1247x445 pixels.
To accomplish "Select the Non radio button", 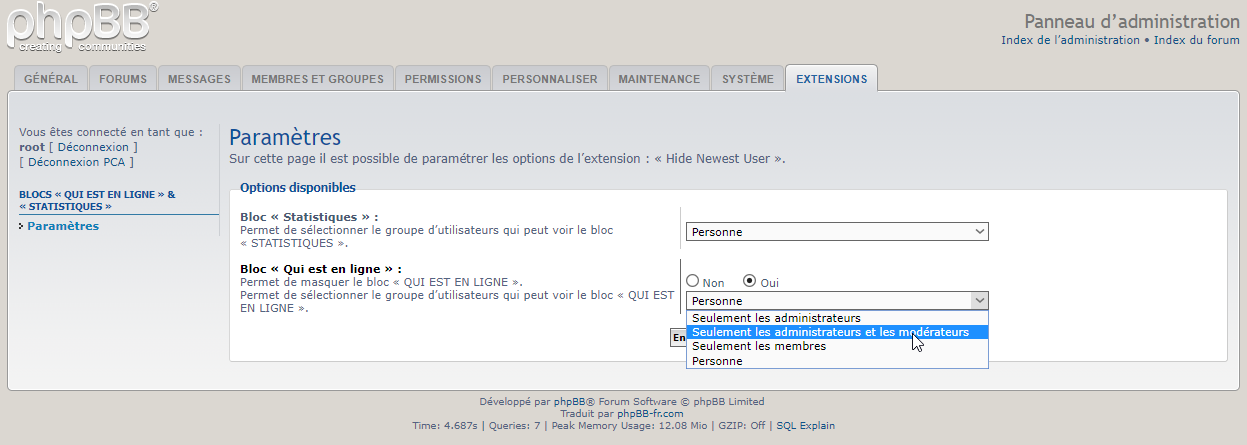I will [692, 282].
